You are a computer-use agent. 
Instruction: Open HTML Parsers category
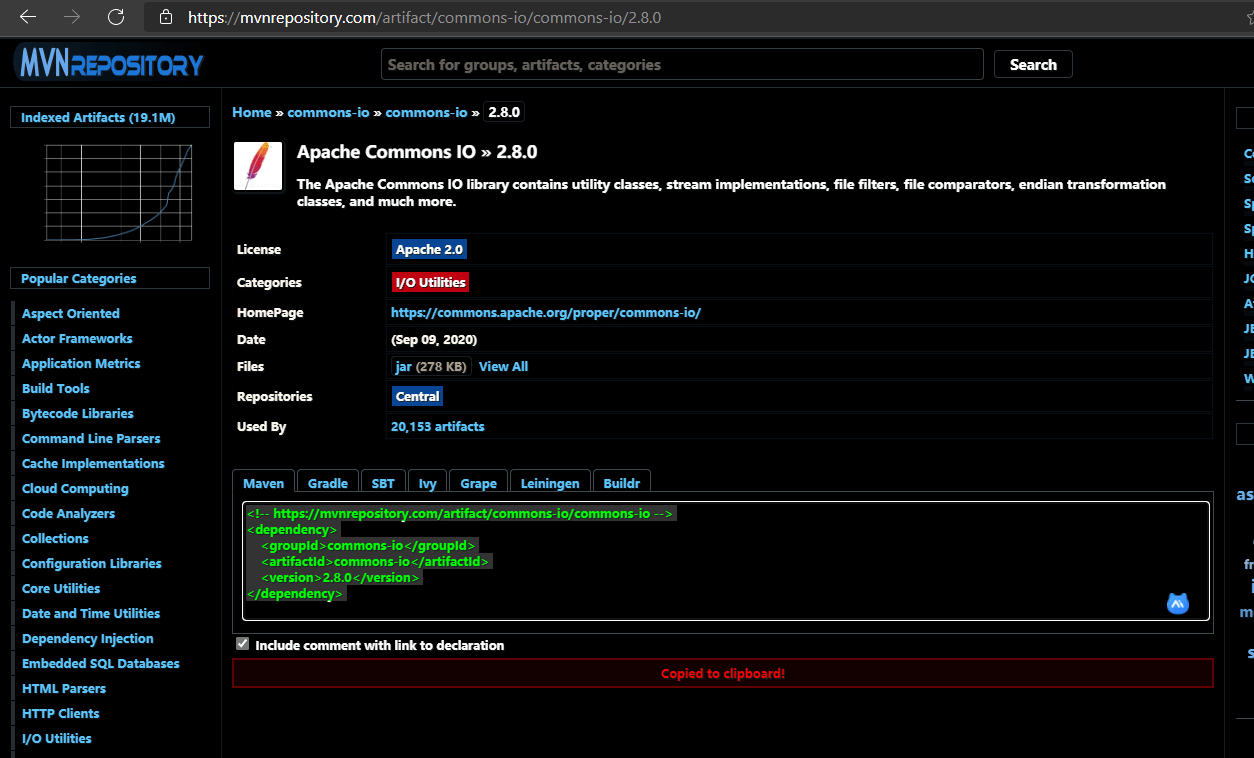click(64, 688)
